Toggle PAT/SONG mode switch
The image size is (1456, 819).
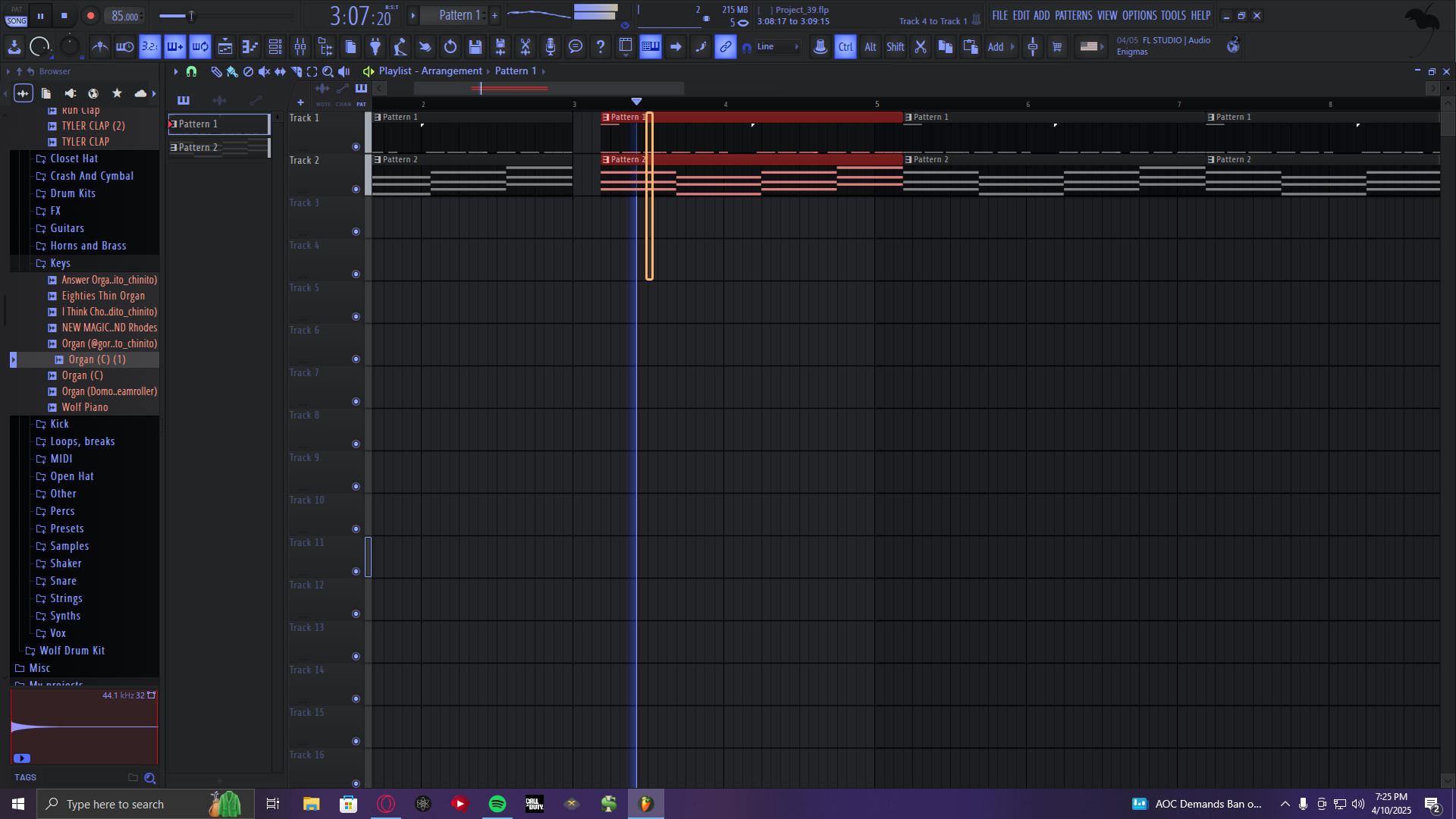17,15
